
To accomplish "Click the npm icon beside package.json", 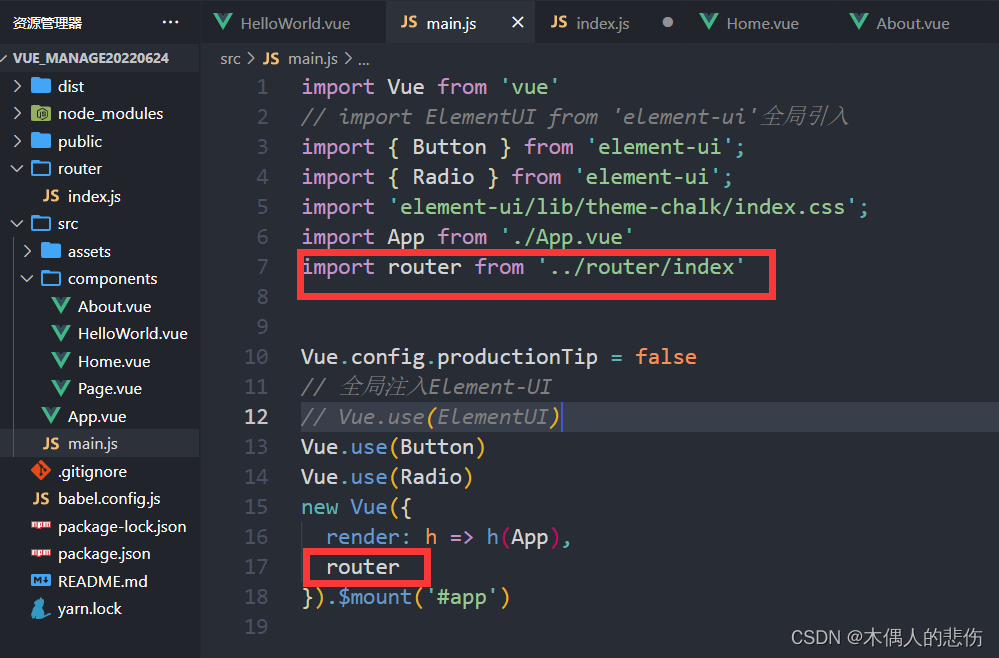I will 41,553.
